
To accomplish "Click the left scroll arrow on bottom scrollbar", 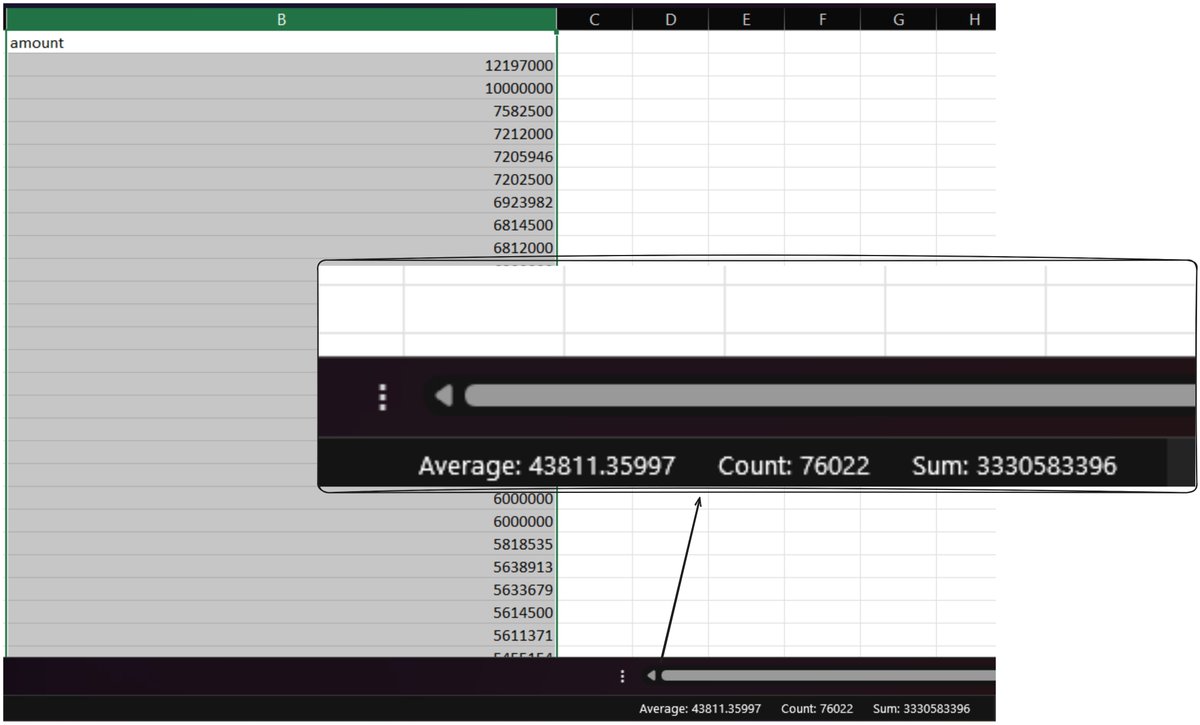I will point(651,675).
